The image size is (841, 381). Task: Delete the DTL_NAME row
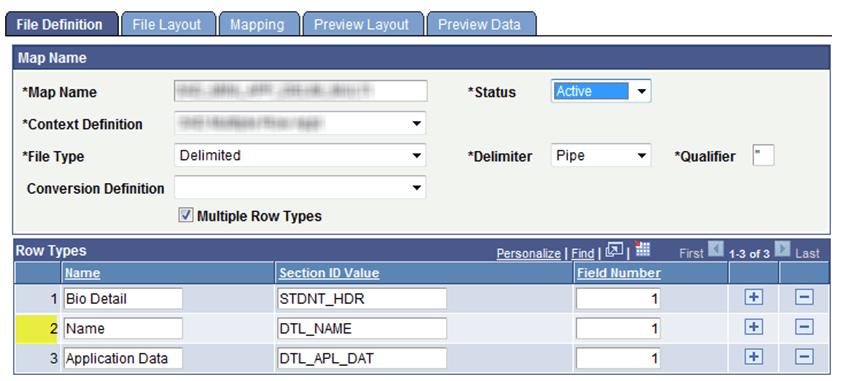click(x=804, y=327)
